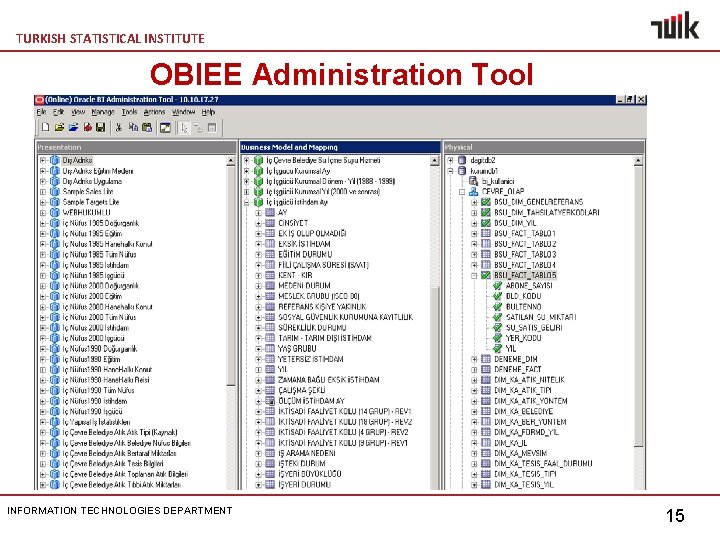Click checked-out icon of BSU_DIM_YIL
720x540 pixels.
[485, 223]
